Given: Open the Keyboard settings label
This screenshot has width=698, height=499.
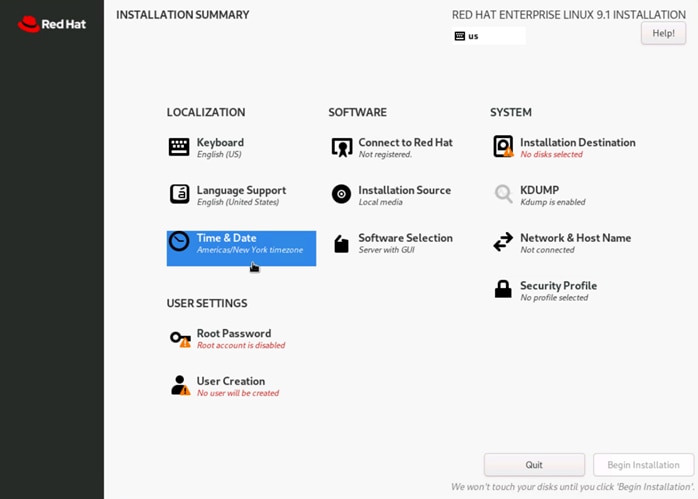Looking at the screenshot, I should tap(220, 142).
